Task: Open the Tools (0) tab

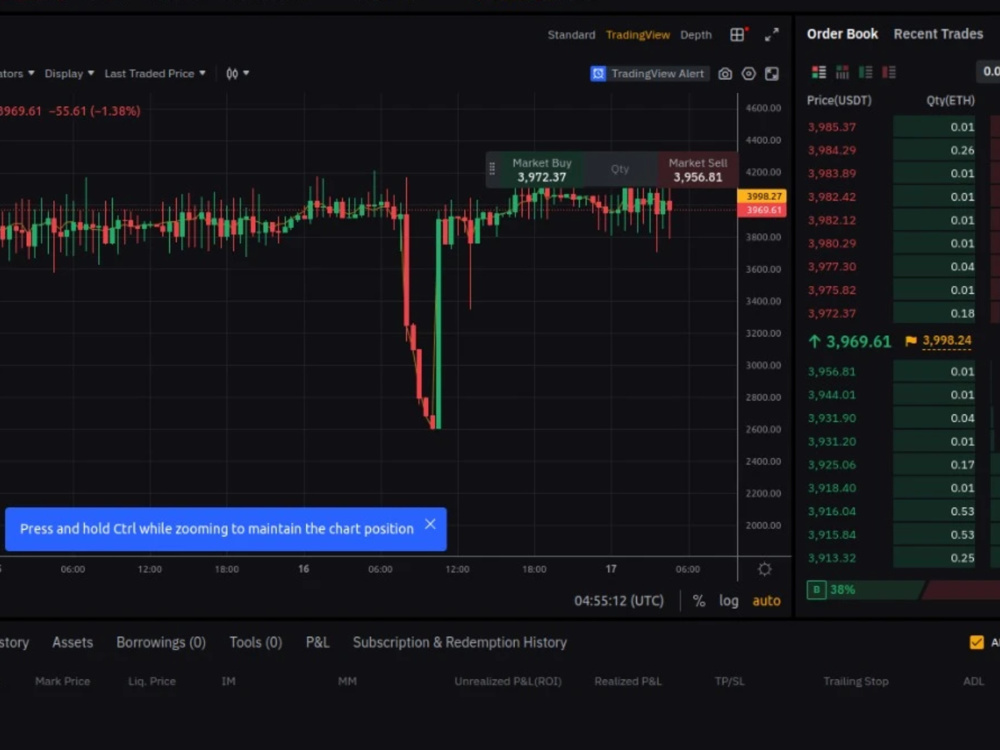Action: click(255, 642)
